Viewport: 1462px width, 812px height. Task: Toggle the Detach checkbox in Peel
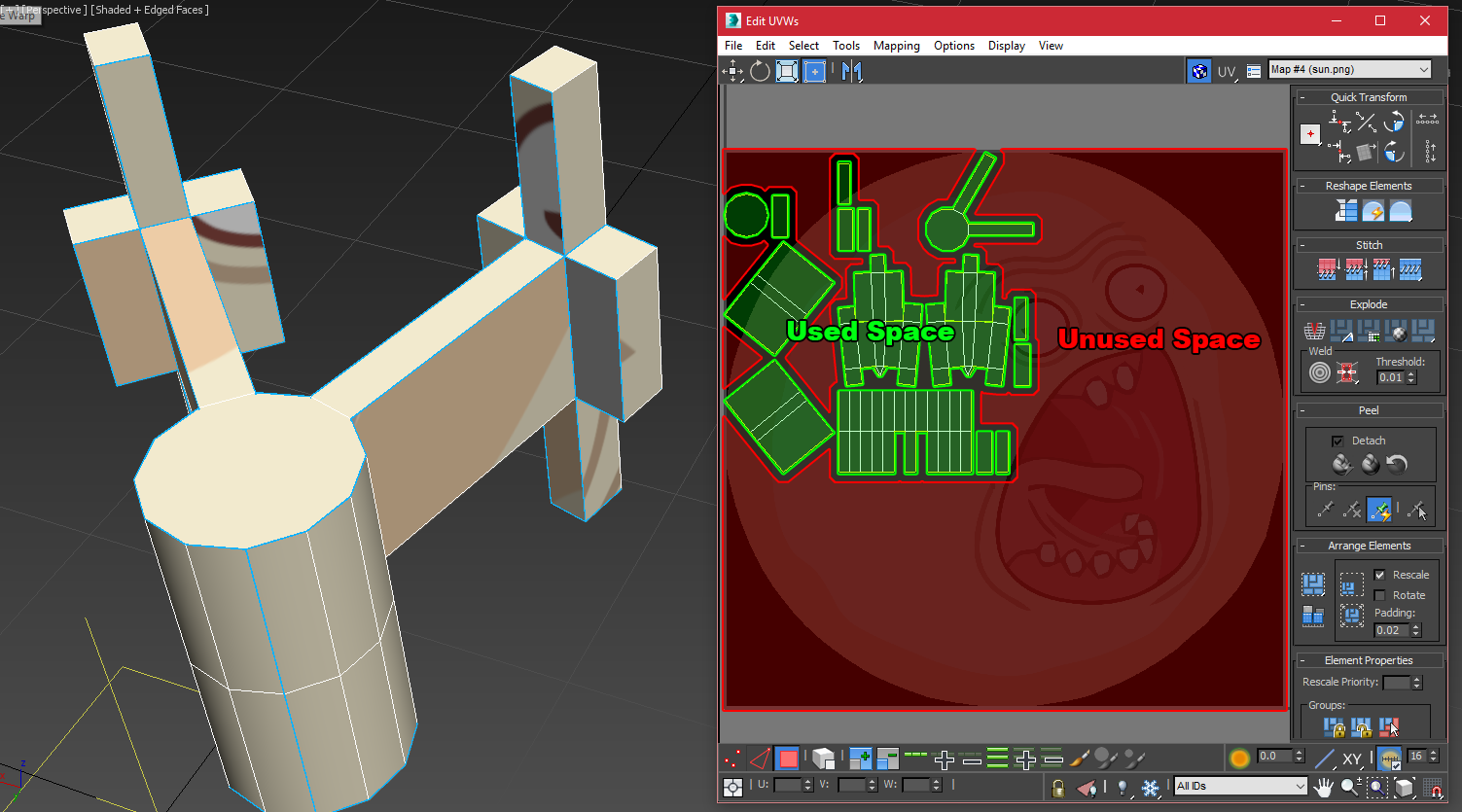click(x=1338, y=441)
